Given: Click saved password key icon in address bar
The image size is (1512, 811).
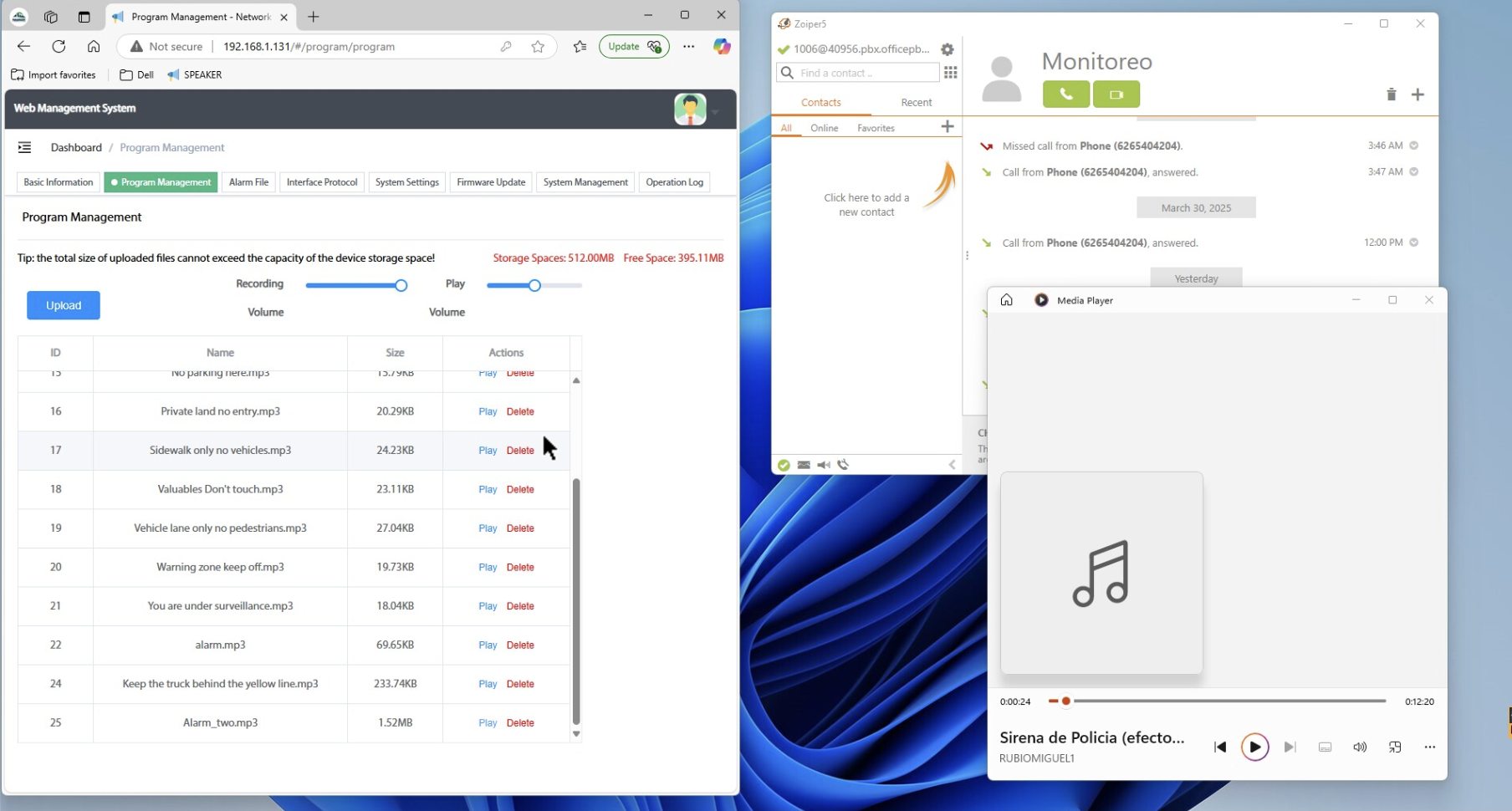Looking at the screenshot, I should [x=506, y=47].
